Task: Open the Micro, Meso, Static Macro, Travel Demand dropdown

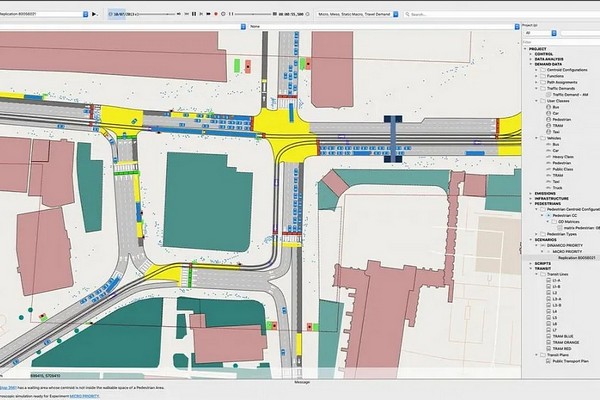Action: tap(396, 14)
